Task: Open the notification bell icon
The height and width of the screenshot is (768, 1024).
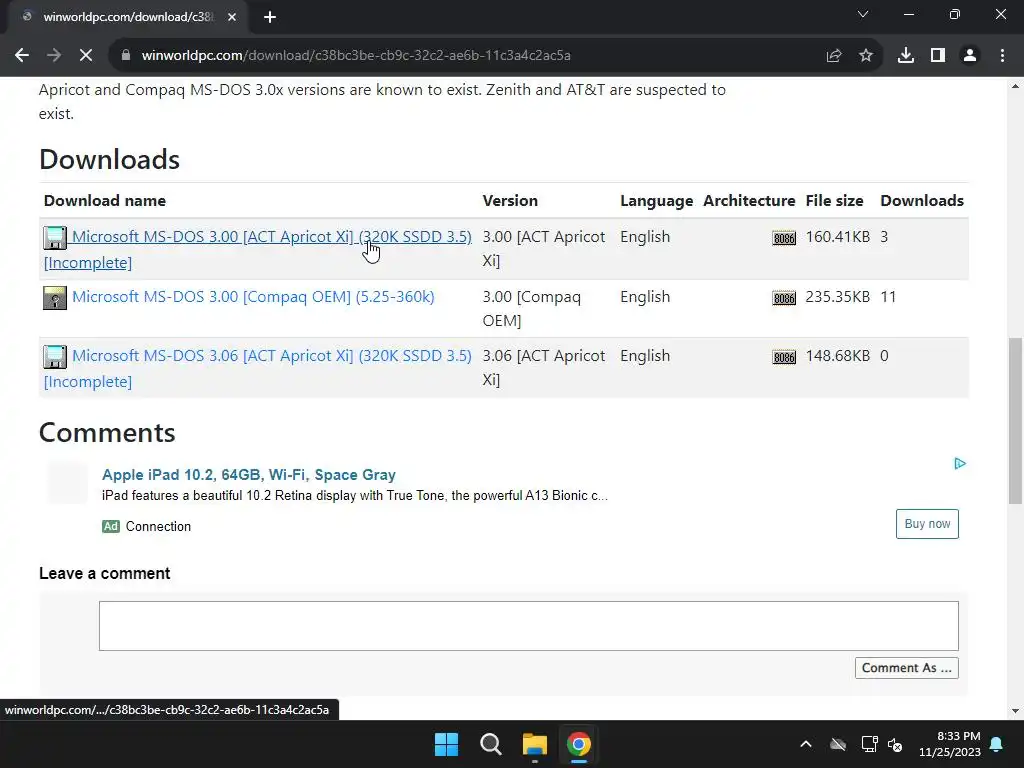Action: point(997,744)
